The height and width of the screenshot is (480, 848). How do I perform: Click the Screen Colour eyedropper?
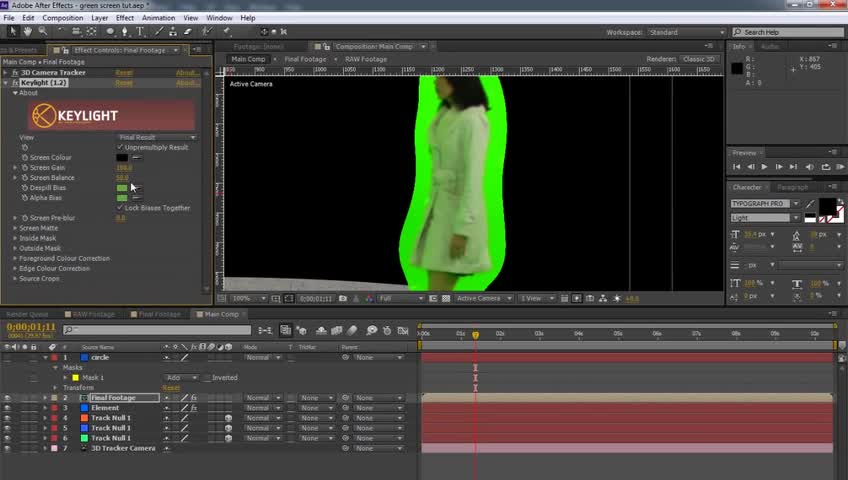coord(137,157)
